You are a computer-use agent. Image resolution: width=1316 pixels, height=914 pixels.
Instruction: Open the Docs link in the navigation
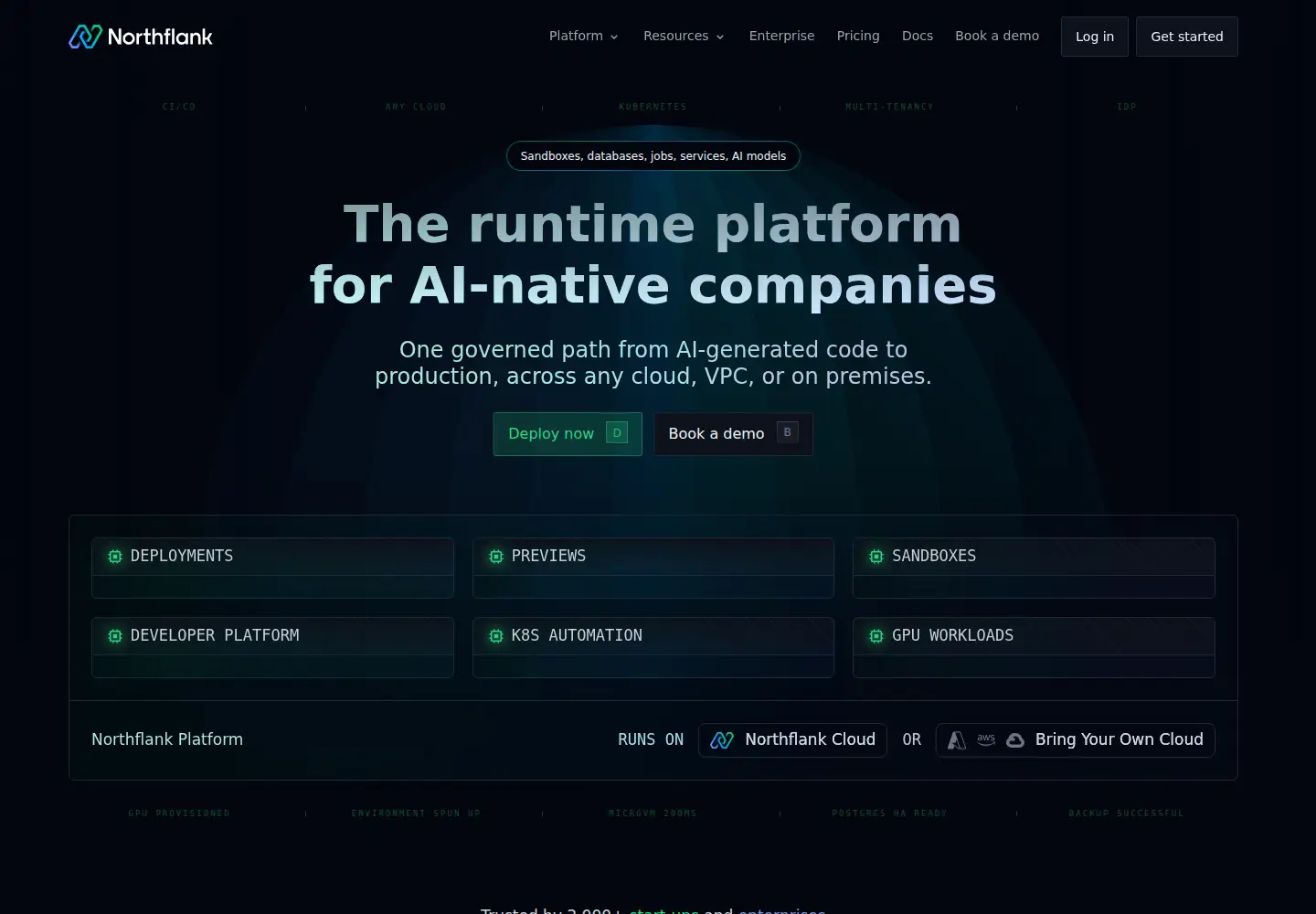(918, 37)
